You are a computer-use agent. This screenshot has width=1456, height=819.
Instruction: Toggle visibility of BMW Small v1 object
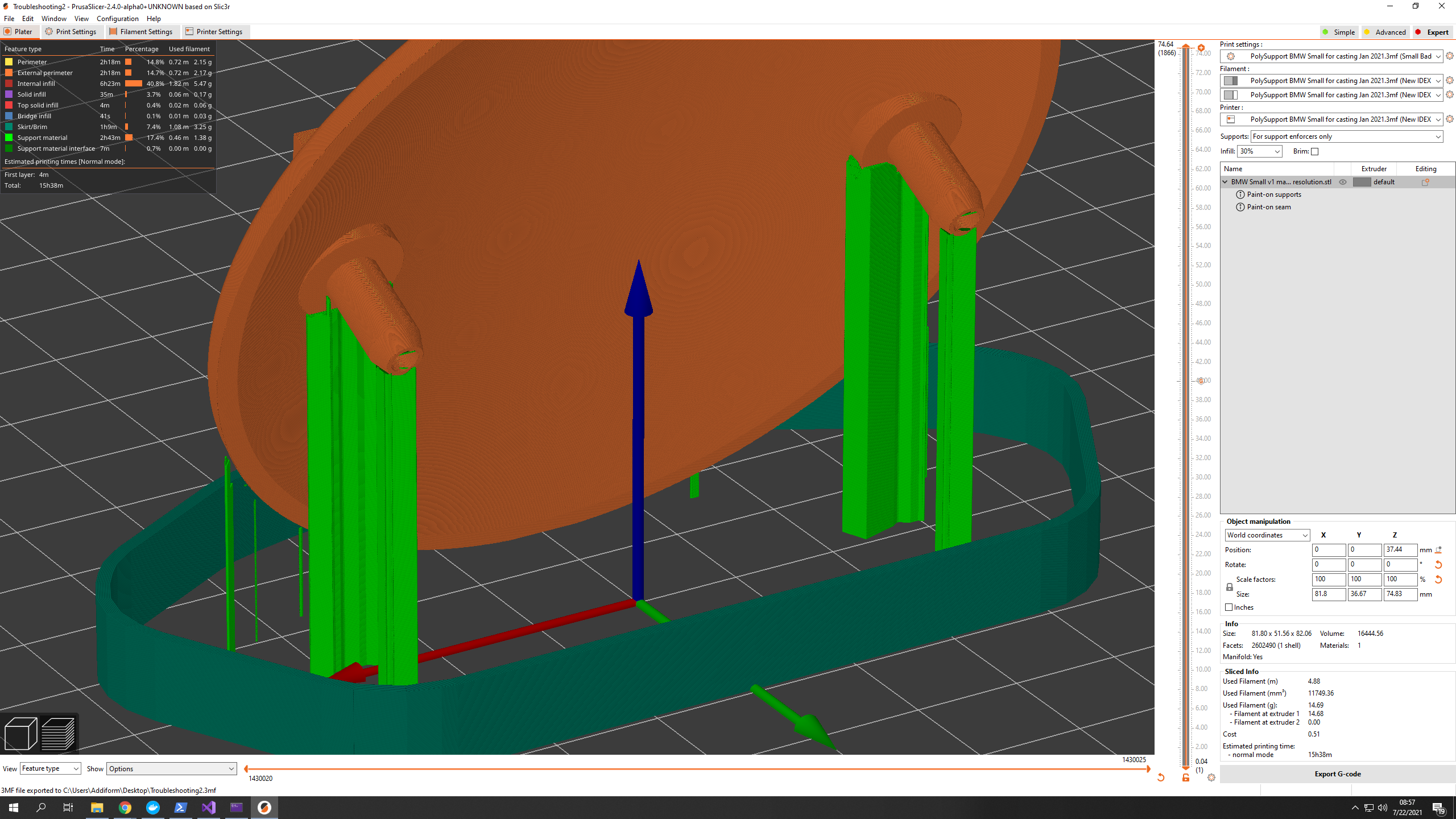pos(1343,182)
